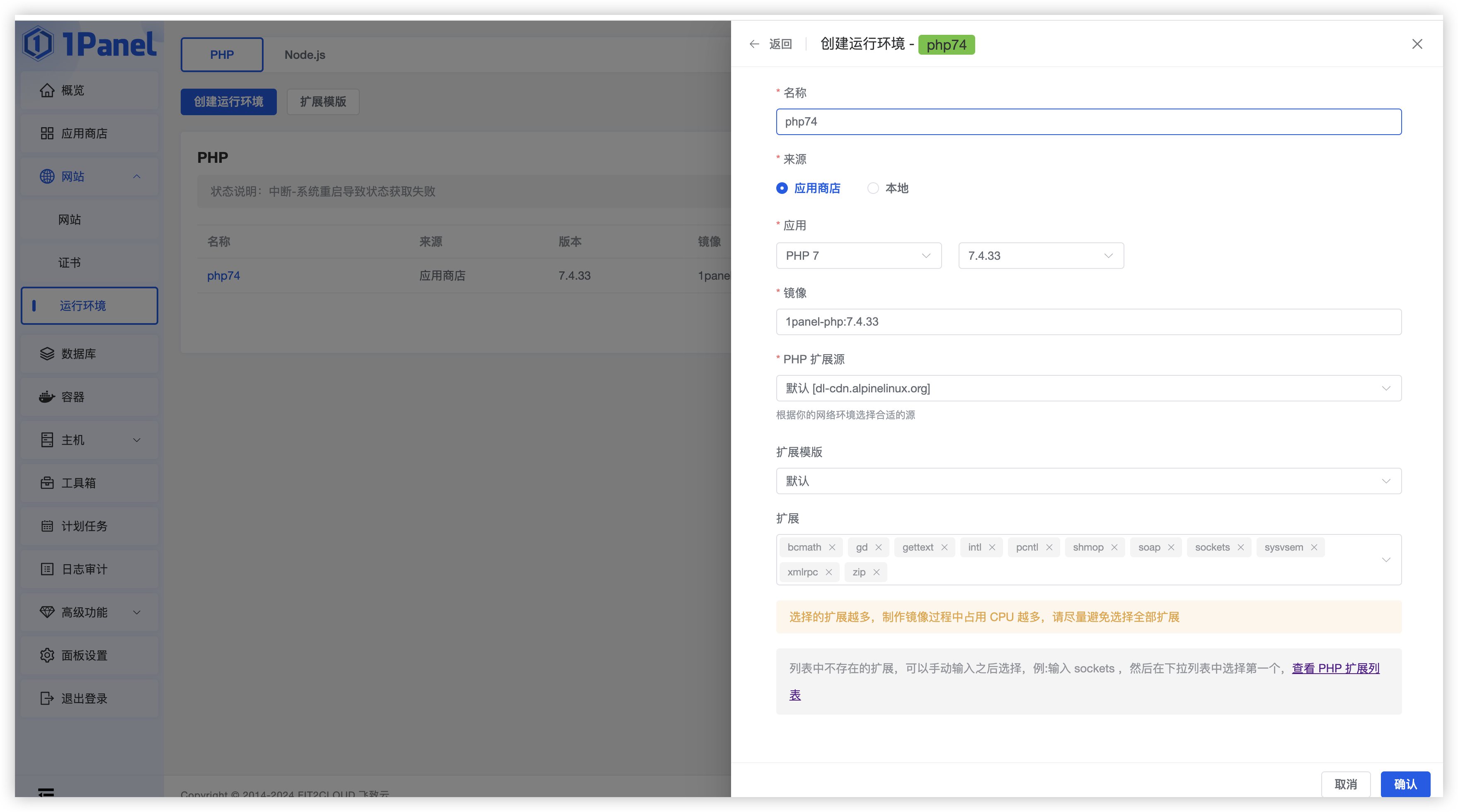This screenshot has height=812, width=1458.
Task: Open the PHP 扩展源 dropdown
Action: point(1088,388)
